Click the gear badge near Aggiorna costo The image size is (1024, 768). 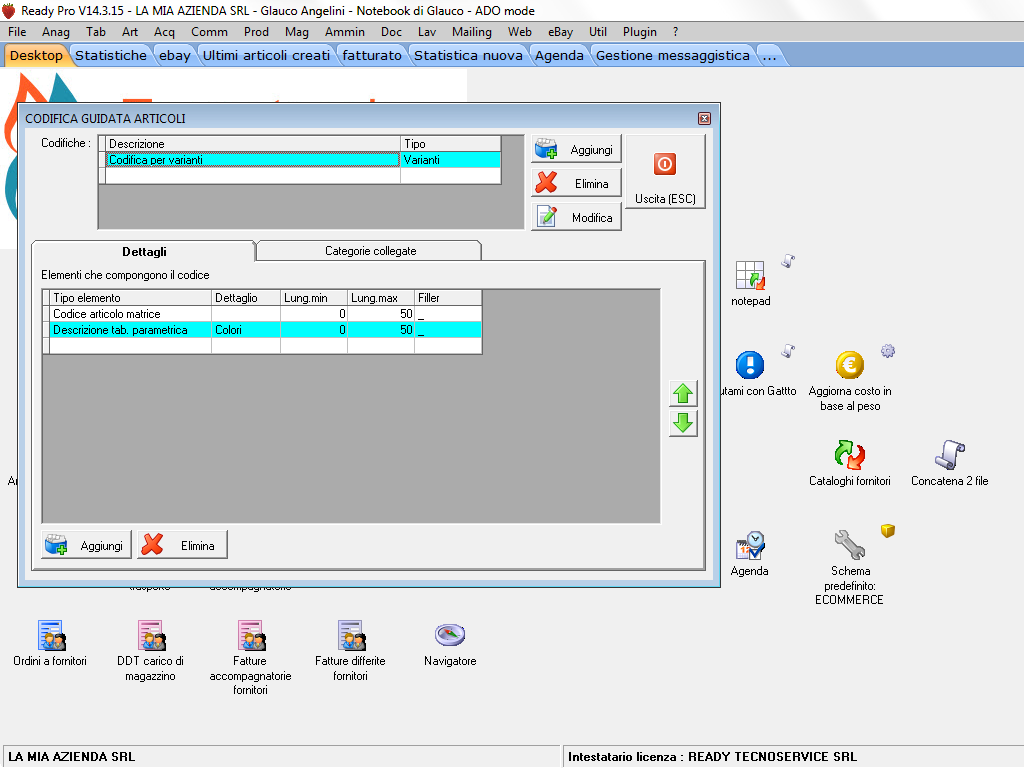click(888, 351)
